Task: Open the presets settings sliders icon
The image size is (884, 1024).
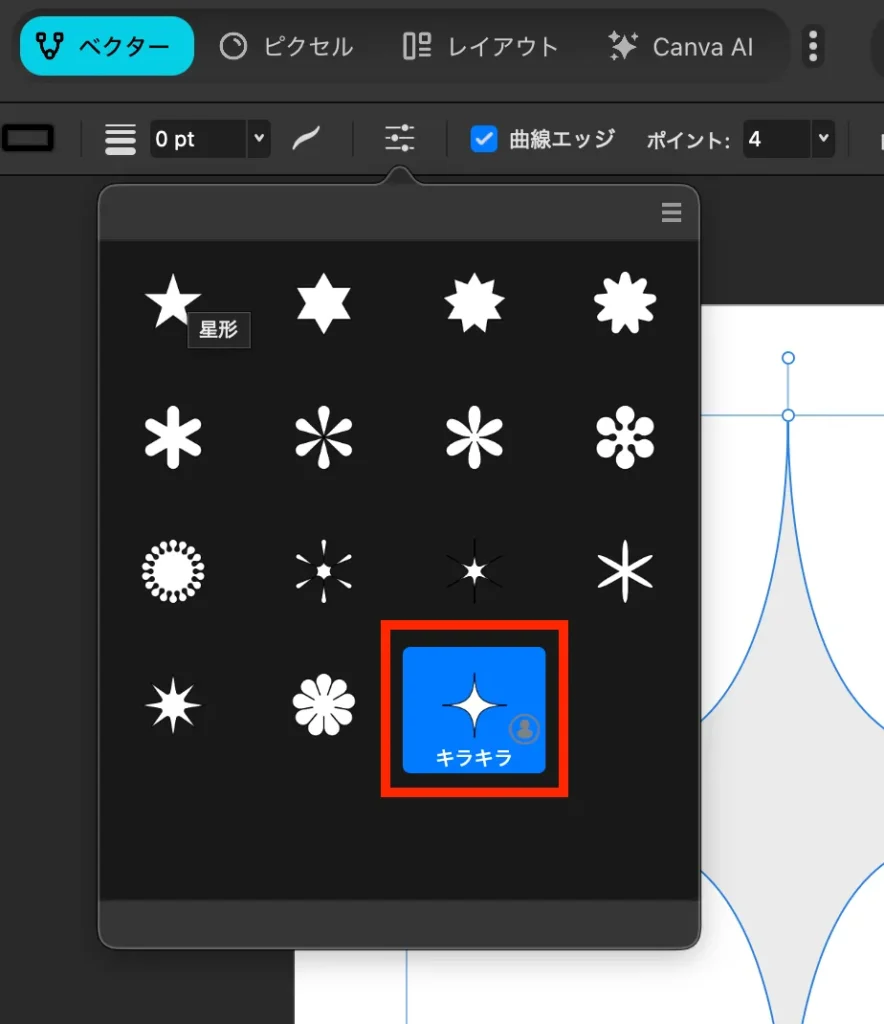Action: [400, 138]
